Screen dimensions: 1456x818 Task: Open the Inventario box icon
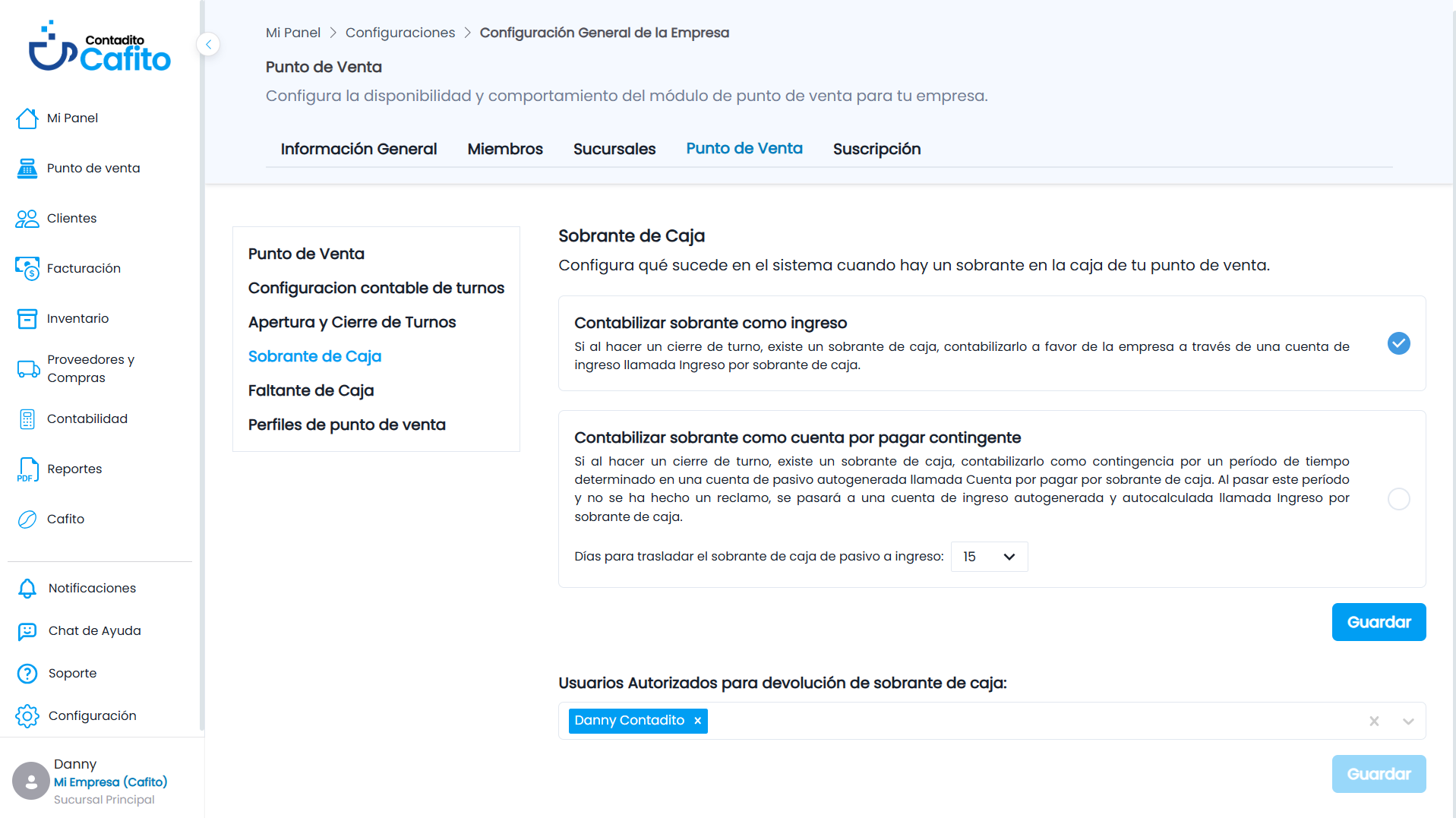click(27, 319)
